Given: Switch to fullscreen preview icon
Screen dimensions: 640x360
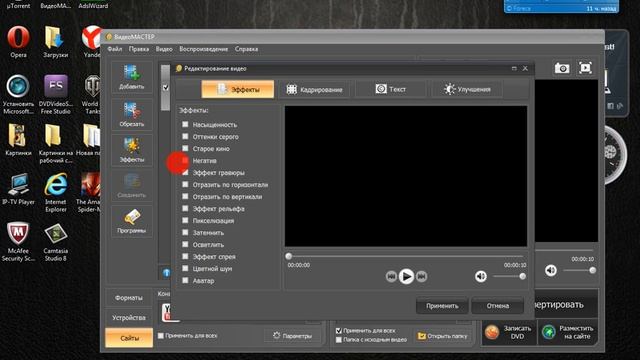Looking at the screenshot, I should [585, 68].
